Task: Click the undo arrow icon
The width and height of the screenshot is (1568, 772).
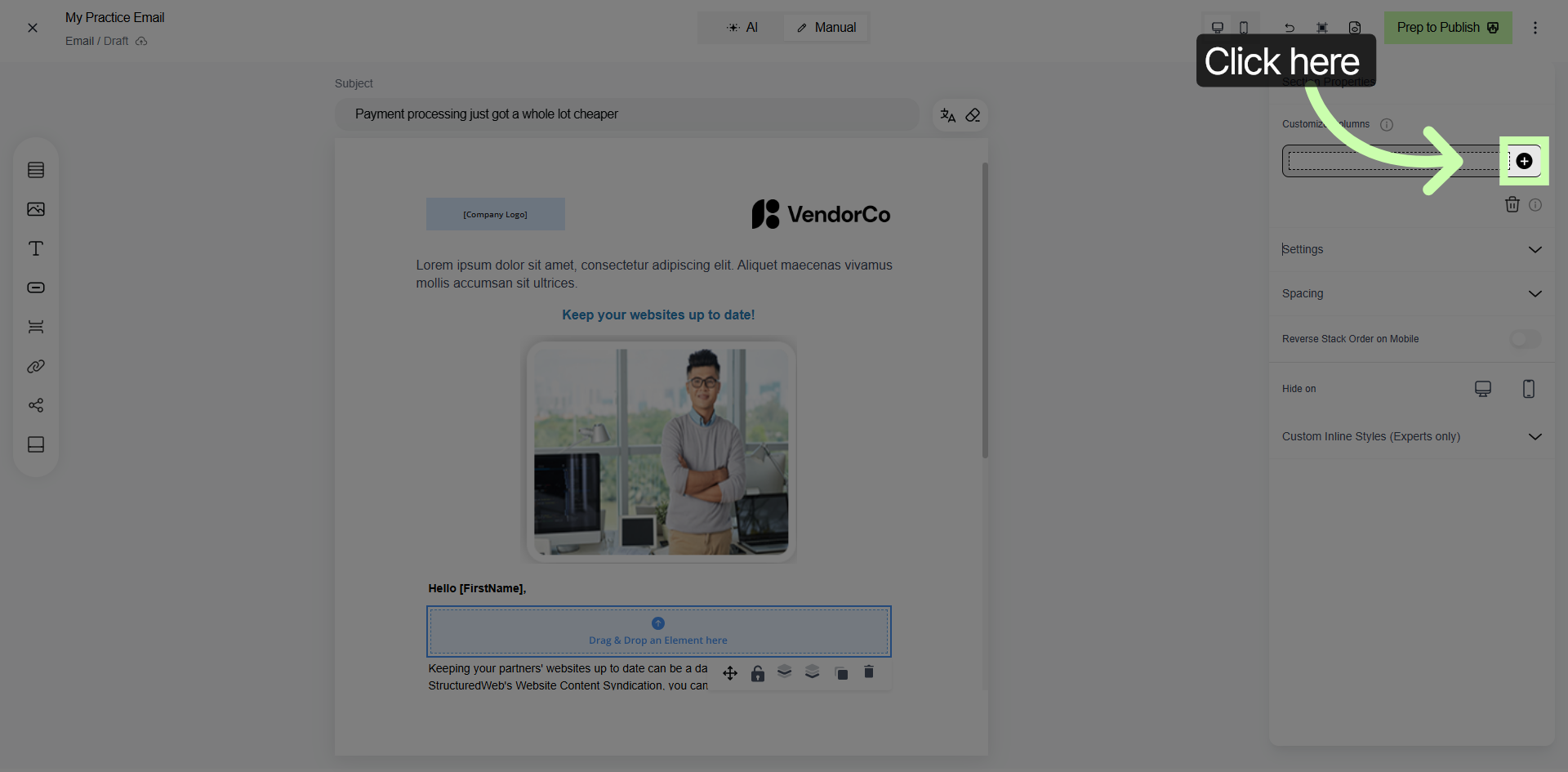Action: 1290,28
